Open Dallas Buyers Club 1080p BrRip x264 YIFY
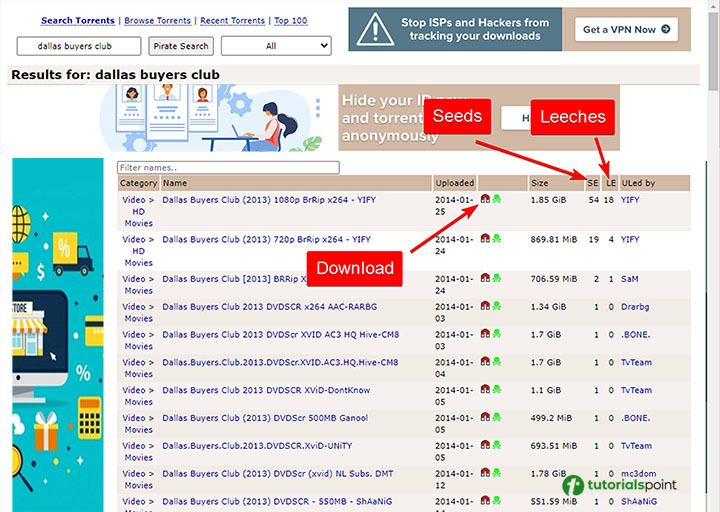The height and width of the screenshot is (512, 720). point(269,200)
